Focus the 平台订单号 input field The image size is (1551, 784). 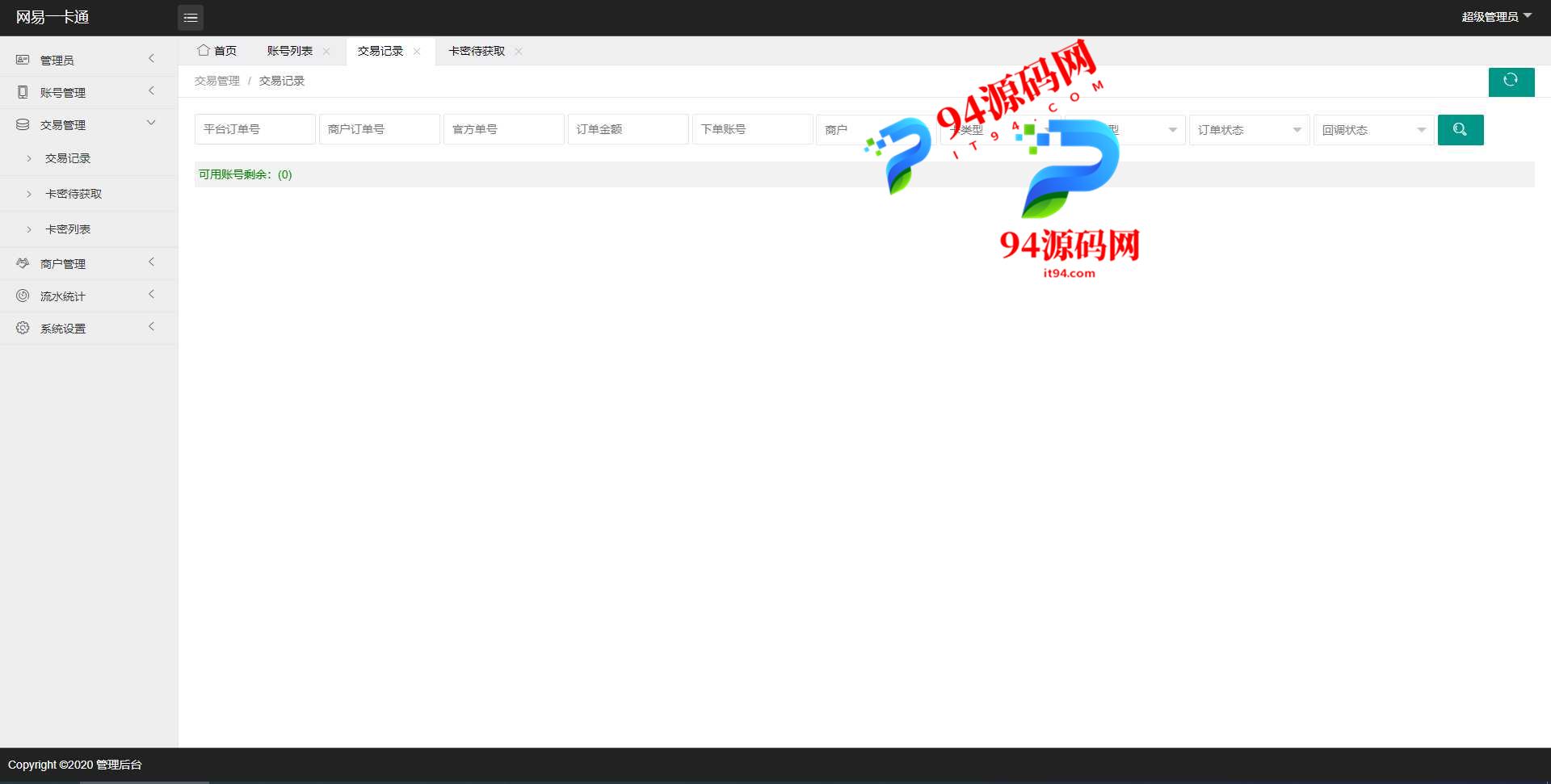tap(255, 129)
